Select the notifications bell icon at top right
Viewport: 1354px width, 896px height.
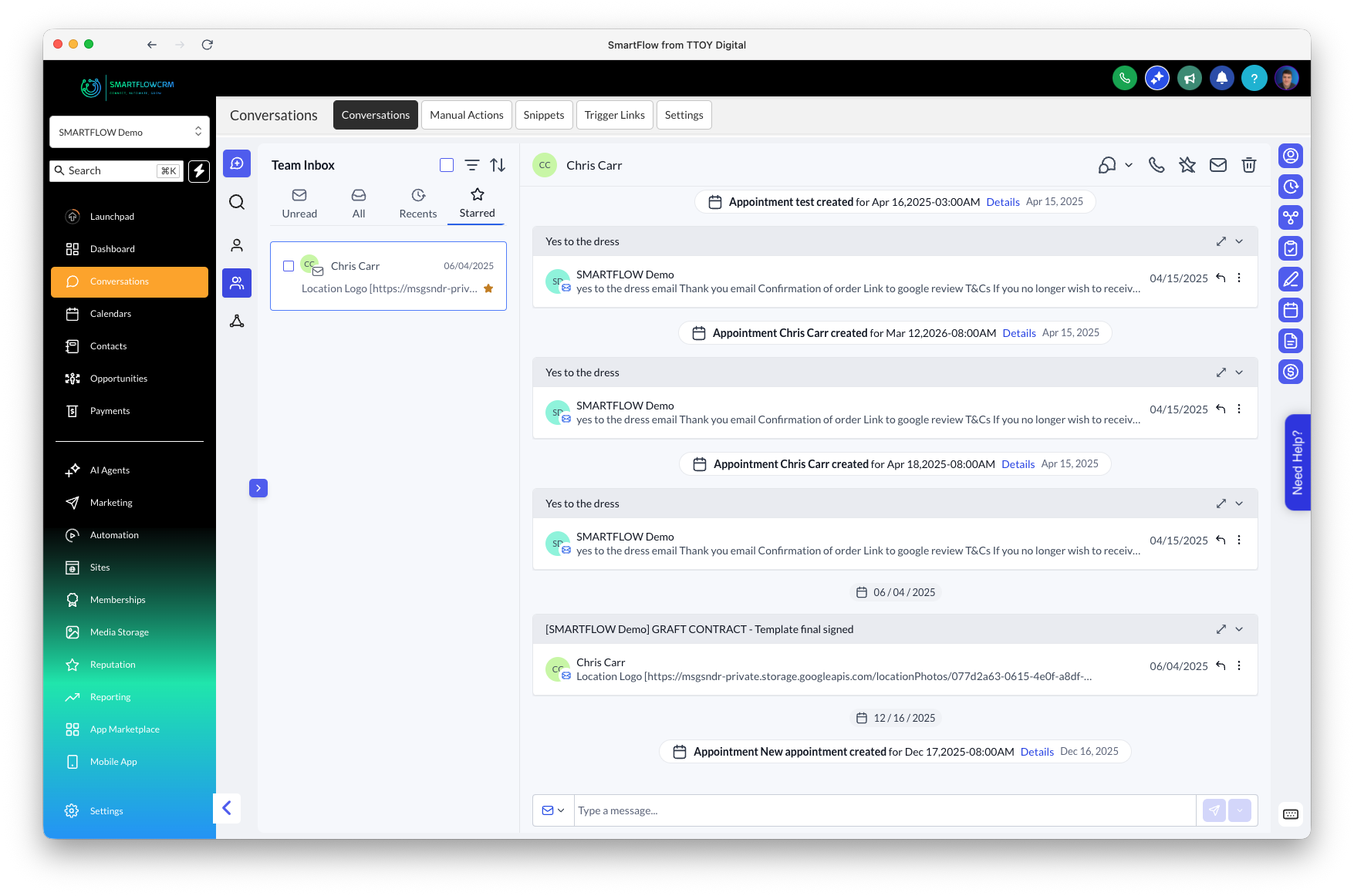tap(1222, 77)
